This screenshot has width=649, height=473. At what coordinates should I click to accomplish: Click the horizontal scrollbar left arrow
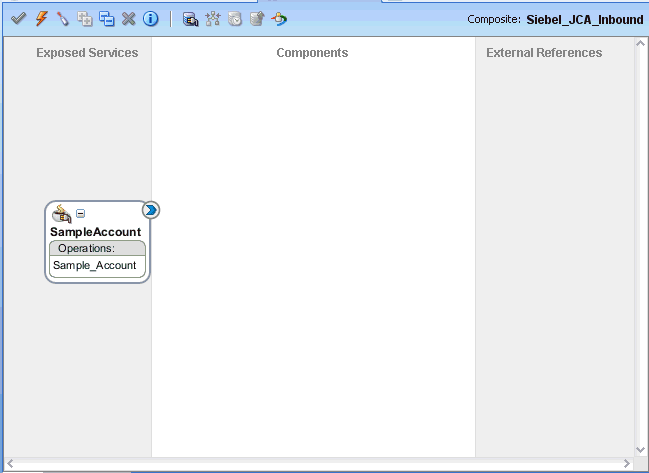[x=10, y=463]
